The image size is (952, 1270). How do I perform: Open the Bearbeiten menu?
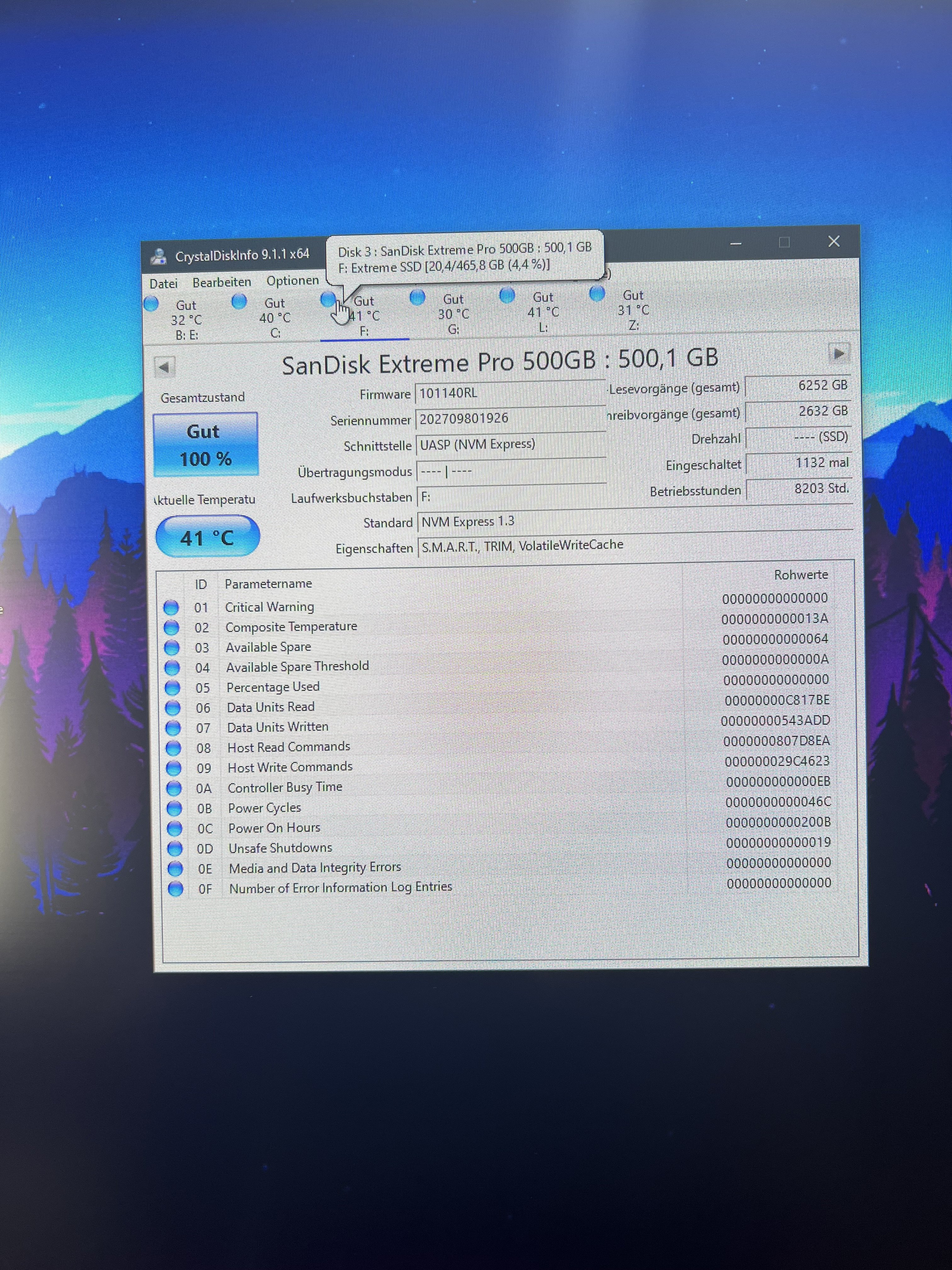click(222, 283)
